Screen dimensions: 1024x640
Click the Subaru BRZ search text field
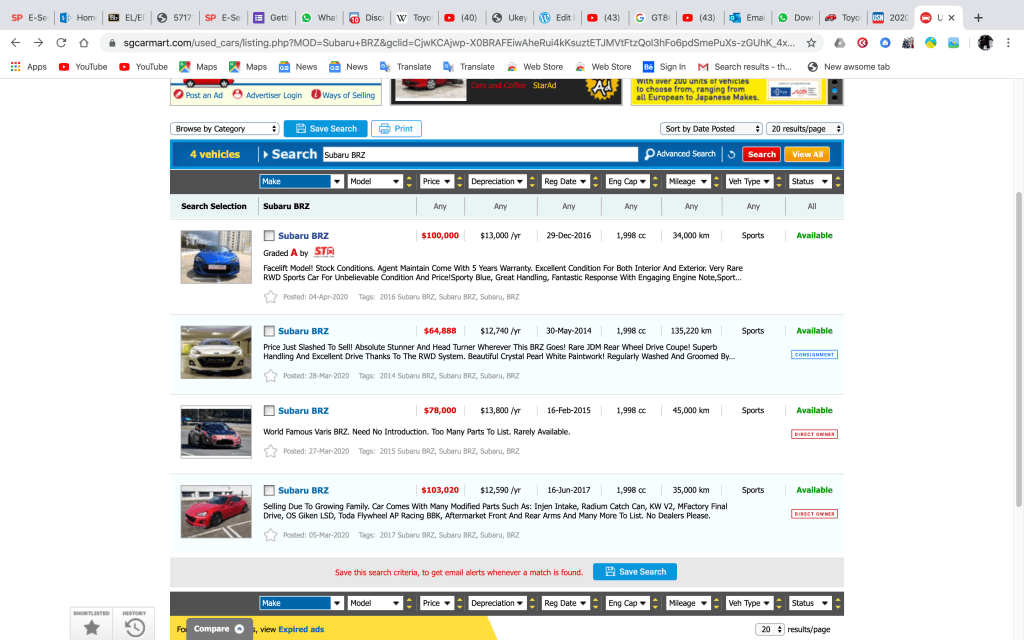click(479, 154)
